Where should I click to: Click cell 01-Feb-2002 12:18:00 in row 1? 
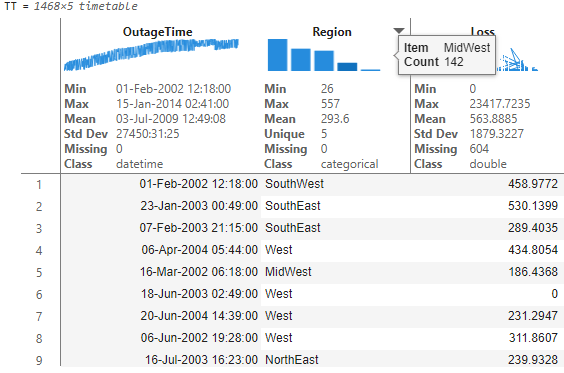coord(199,184)
